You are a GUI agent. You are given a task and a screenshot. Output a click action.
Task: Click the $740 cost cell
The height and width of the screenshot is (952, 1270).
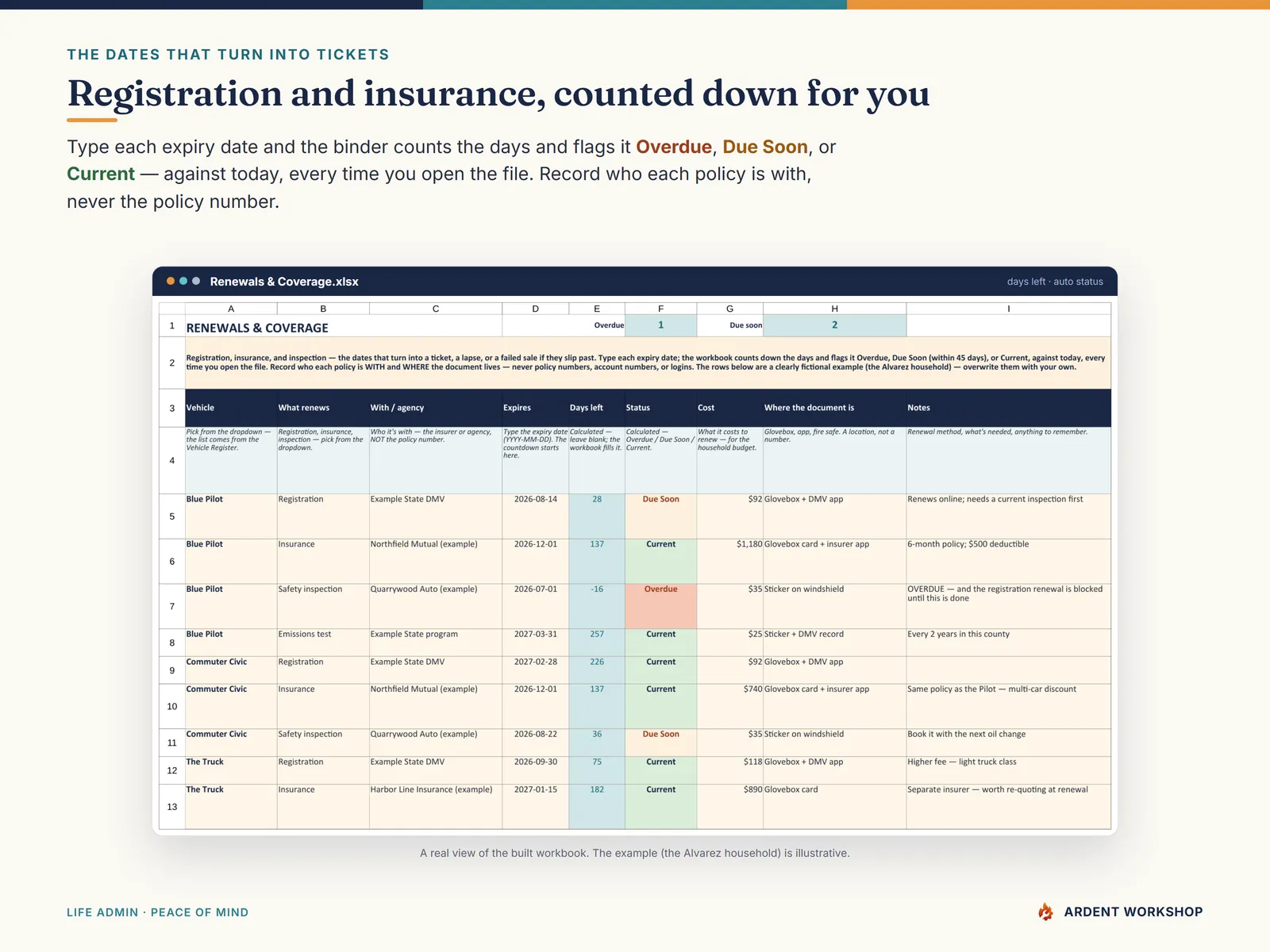click(x=730, y=706)
